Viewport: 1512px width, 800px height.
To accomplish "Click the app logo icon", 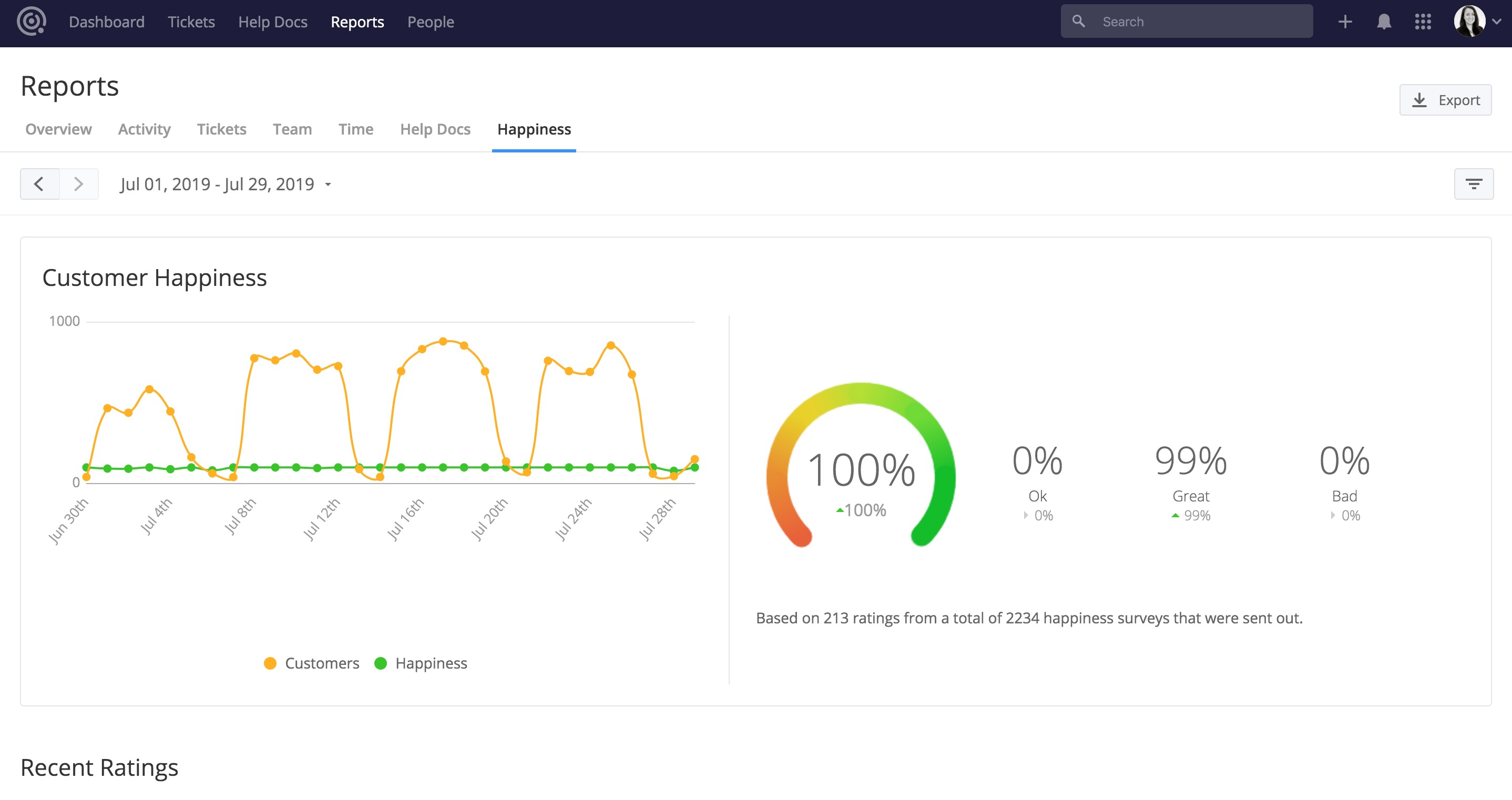I will click(31, 22).
